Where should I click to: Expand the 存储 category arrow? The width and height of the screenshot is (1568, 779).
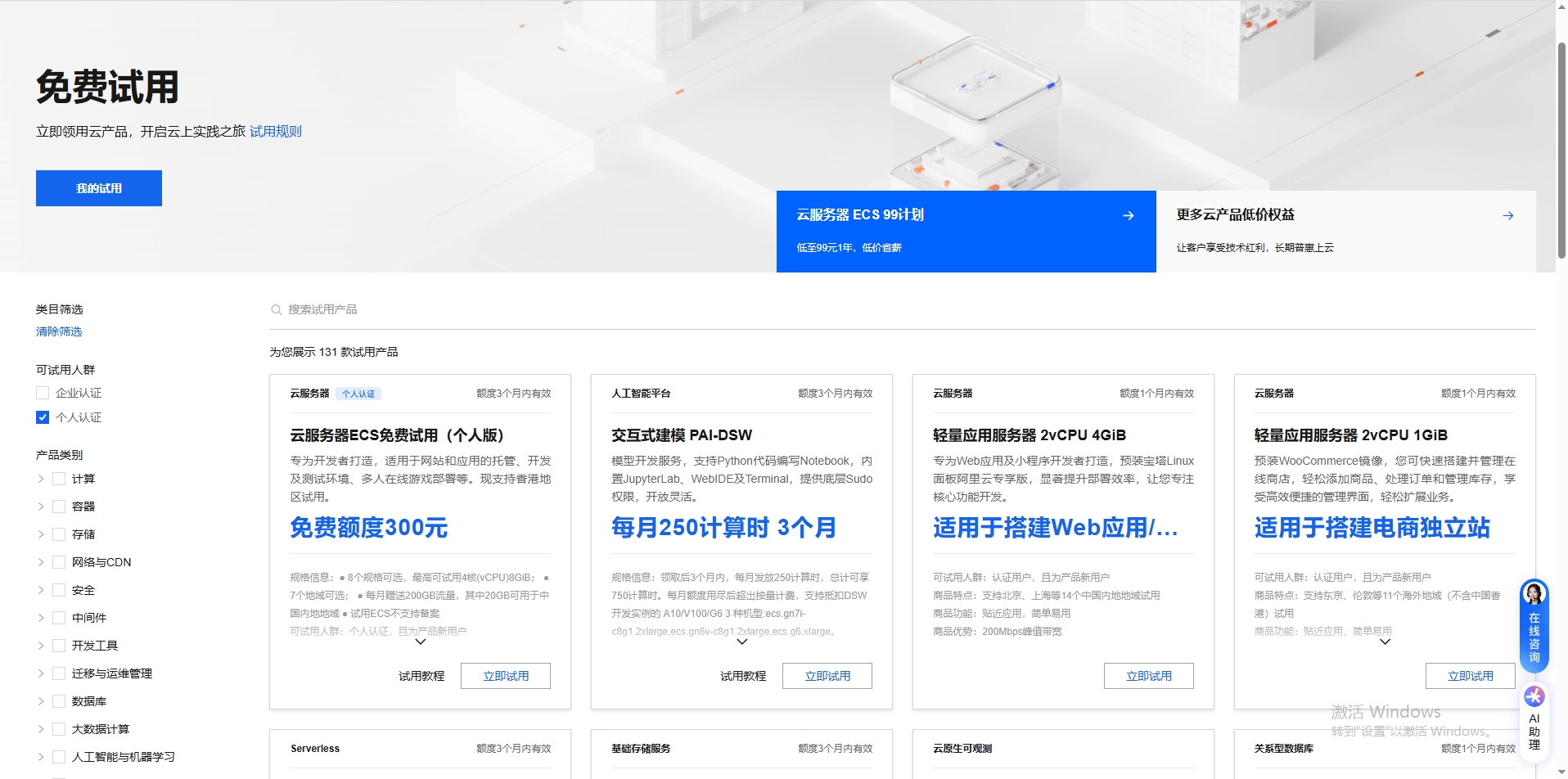(x=41, y=534)
